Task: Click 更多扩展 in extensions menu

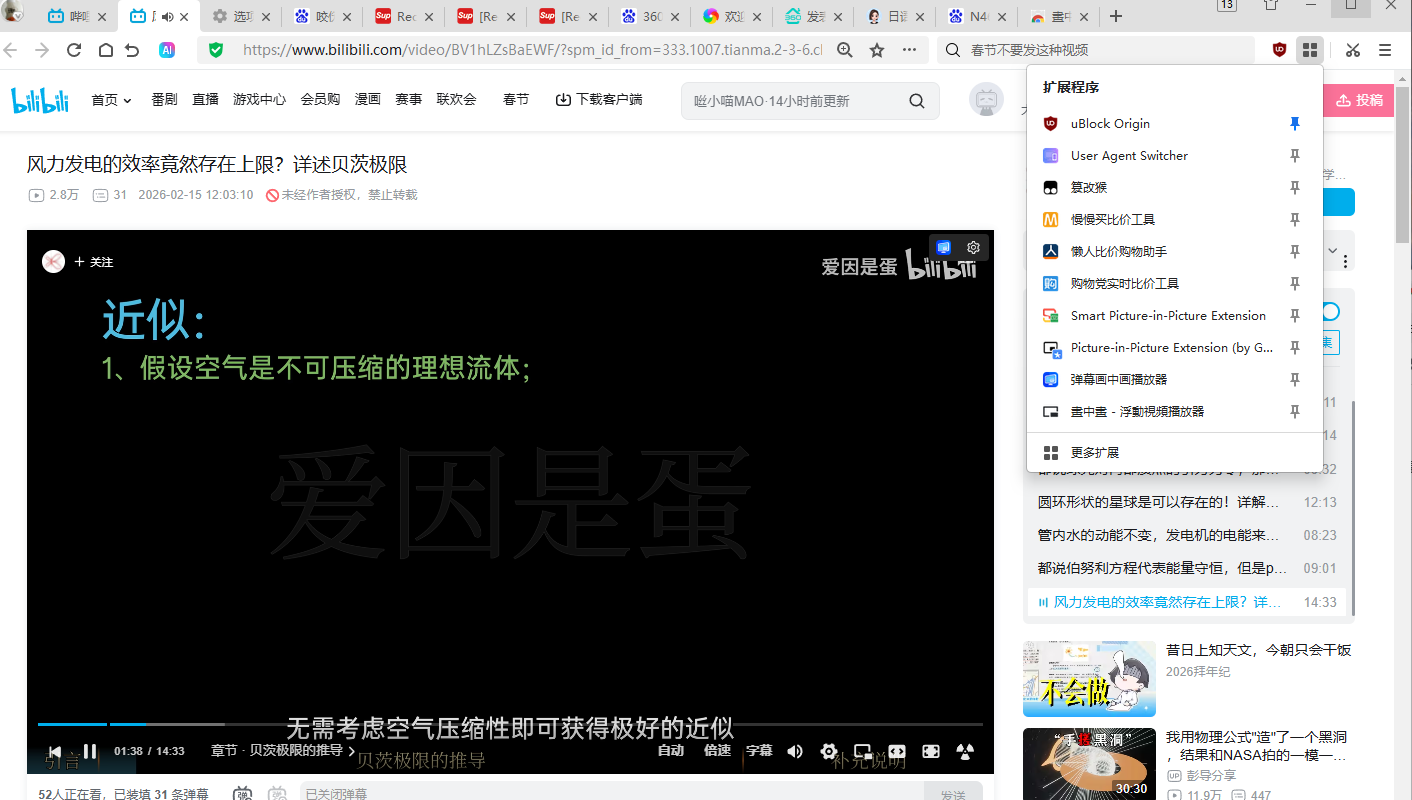Action: [x=1175, y=453]
